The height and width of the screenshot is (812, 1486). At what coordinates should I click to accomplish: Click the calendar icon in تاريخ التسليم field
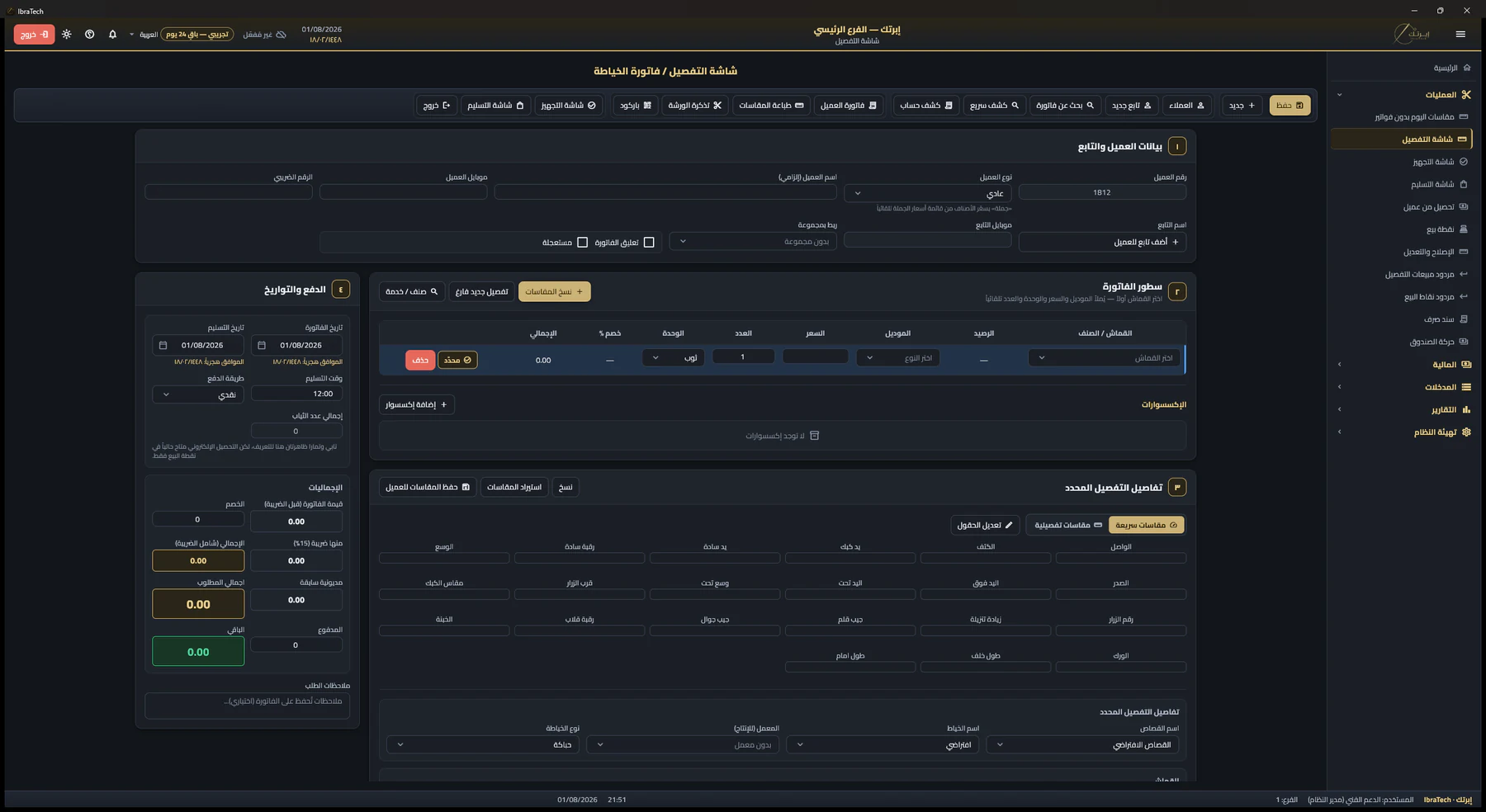(x=163, y=345)
